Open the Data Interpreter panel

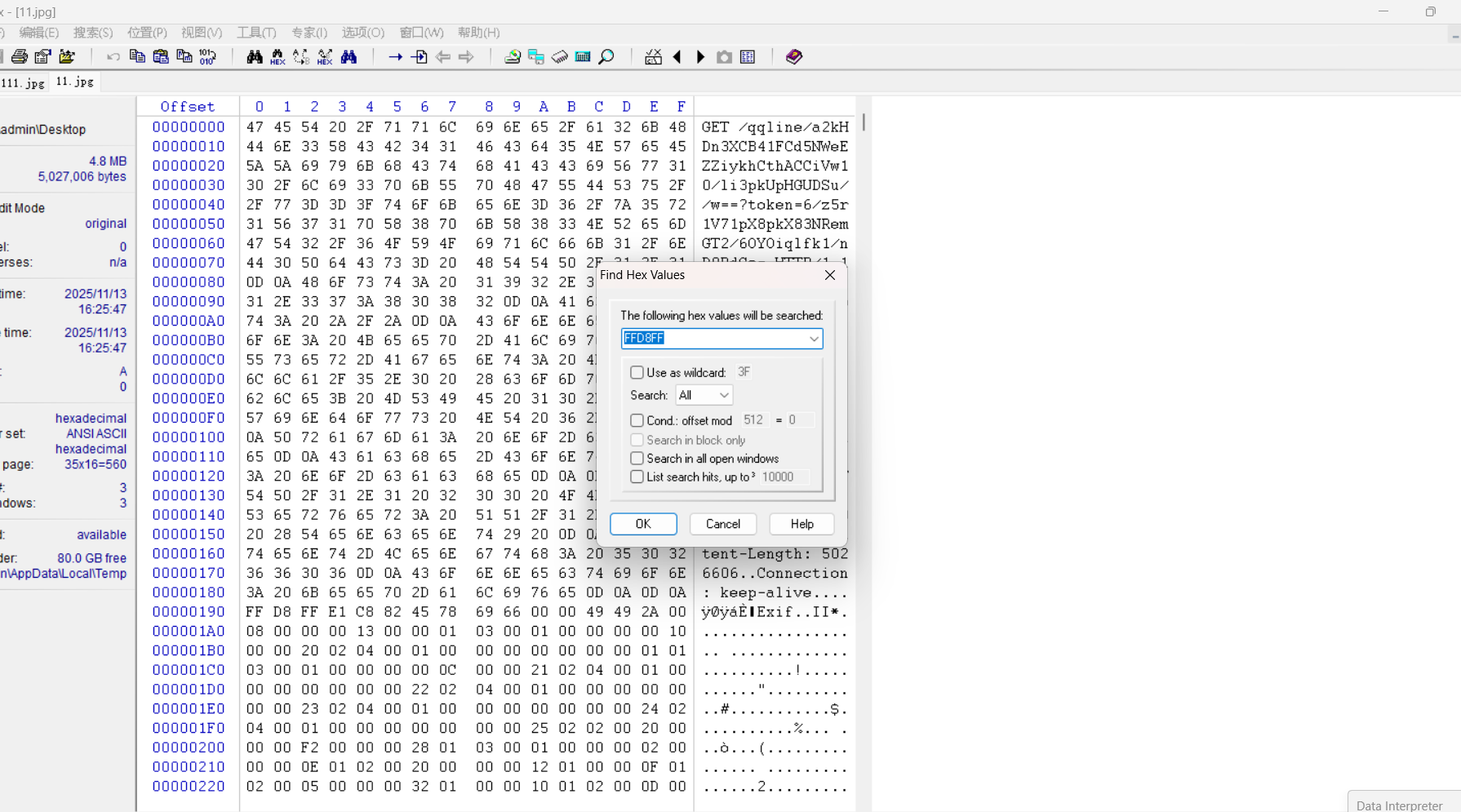[1399, 805]
